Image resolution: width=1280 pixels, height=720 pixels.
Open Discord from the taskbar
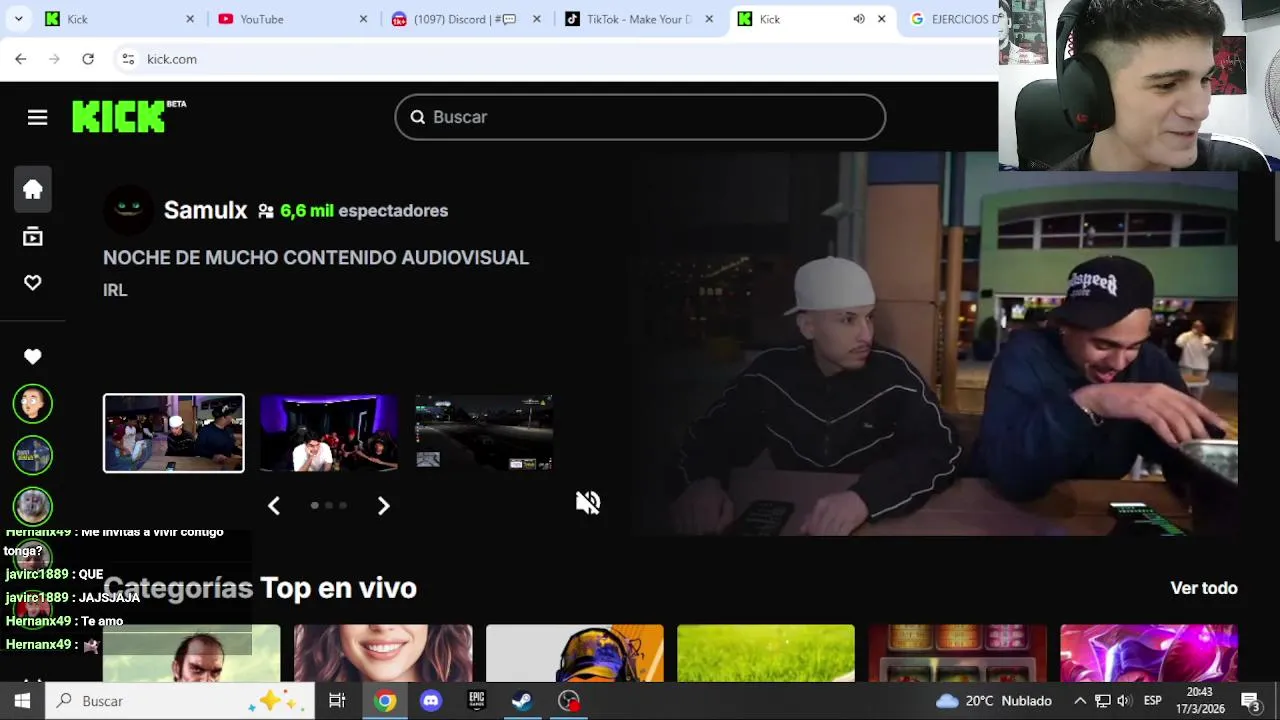(431, 701)
